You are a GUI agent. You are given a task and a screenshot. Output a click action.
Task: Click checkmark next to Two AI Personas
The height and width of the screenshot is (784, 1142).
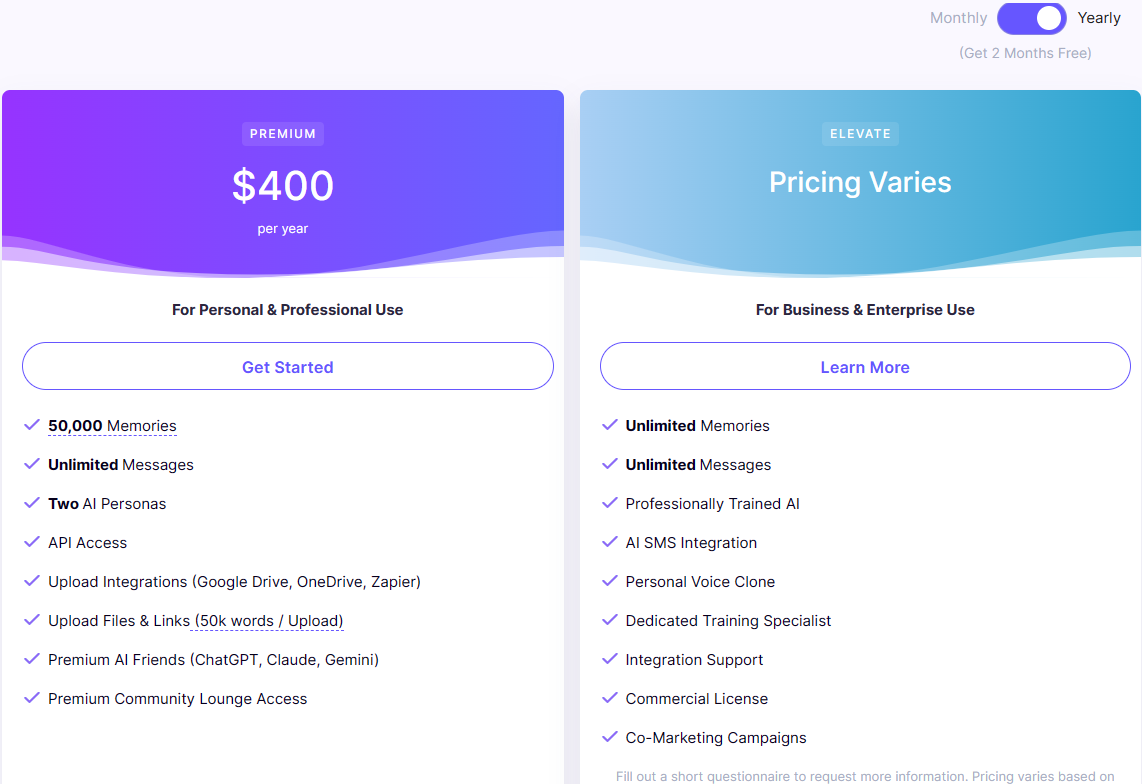click(32, 503)
